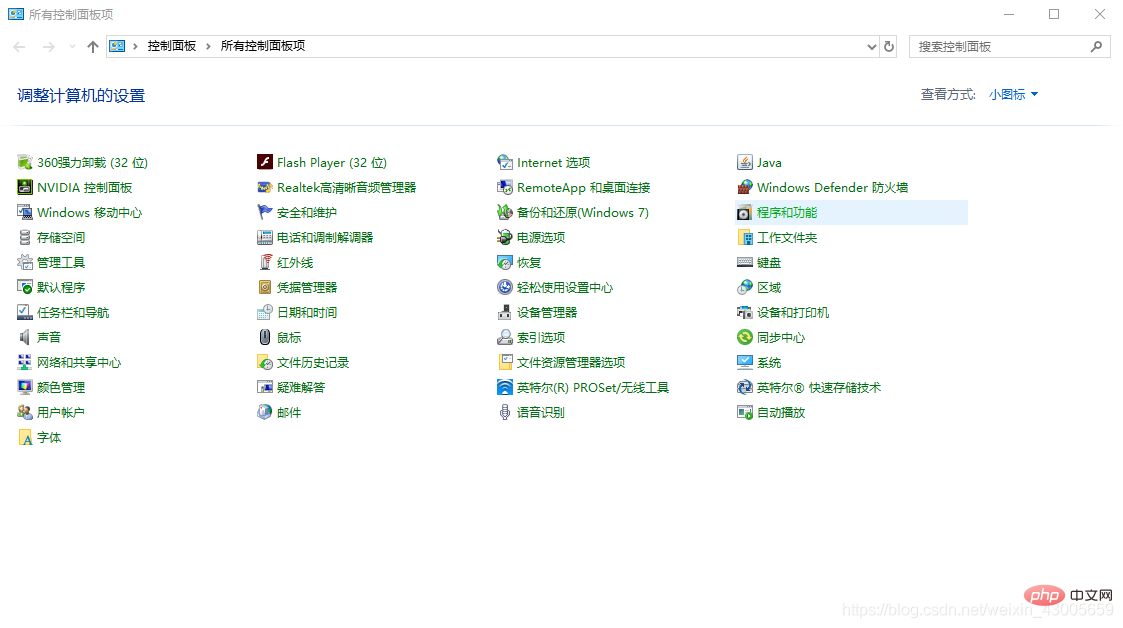The image size is (1123, 628).
Task: Open 默认程序 link
Action: (61, 288)
